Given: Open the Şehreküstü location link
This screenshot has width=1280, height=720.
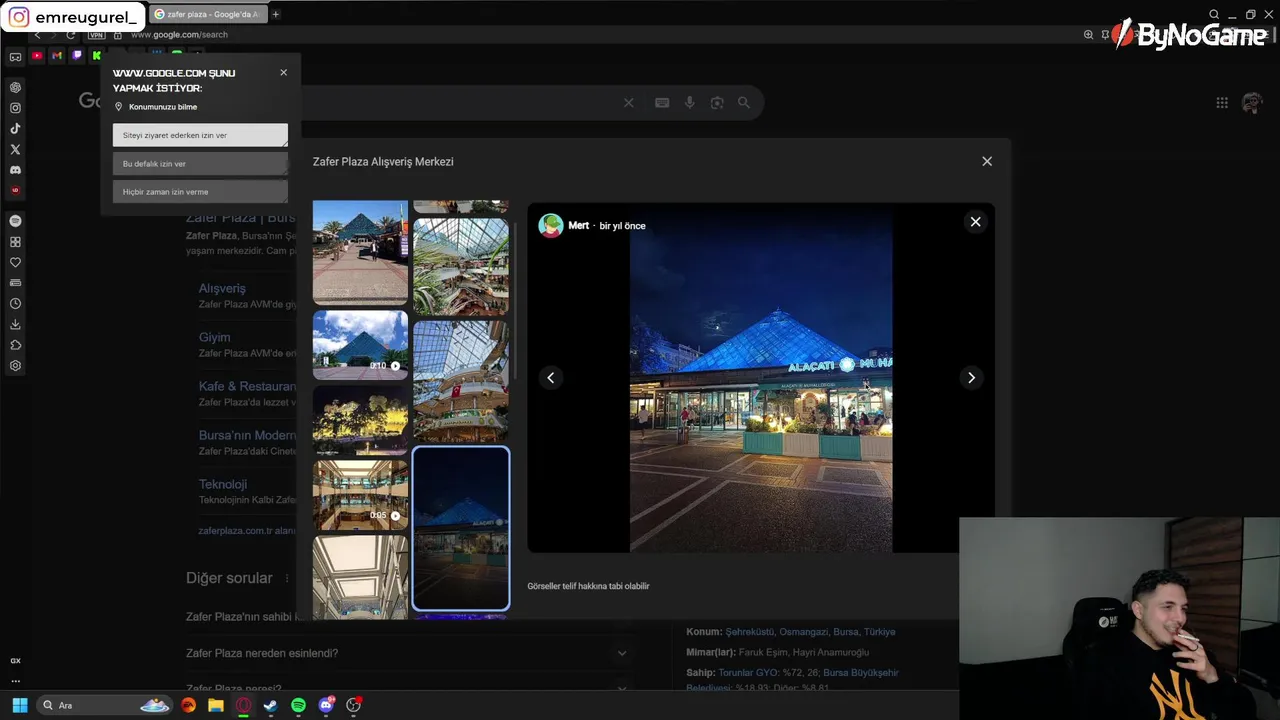Looking at the screenshot, I should click(x=750, y=632).
